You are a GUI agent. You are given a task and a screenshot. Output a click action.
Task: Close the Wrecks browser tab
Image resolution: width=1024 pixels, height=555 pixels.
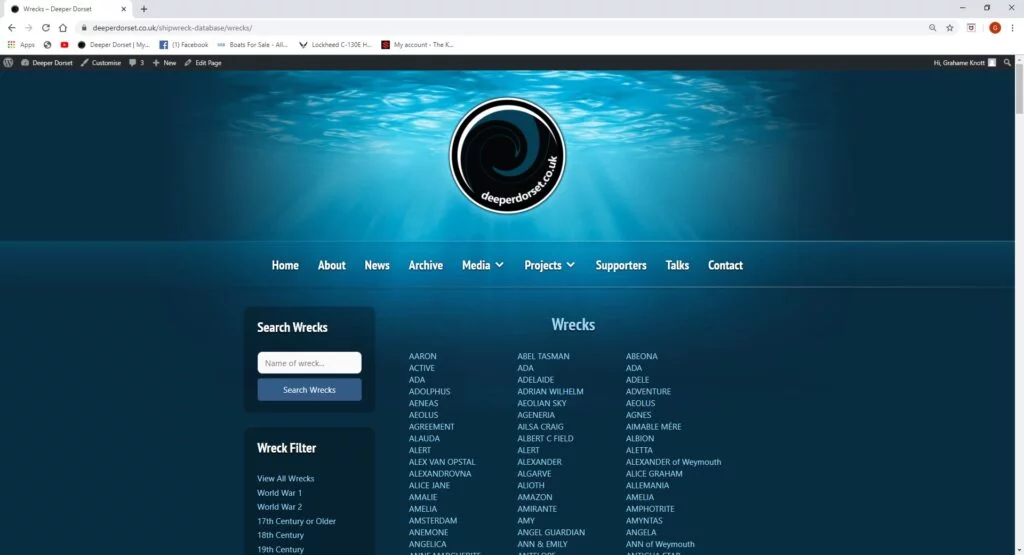123,9
